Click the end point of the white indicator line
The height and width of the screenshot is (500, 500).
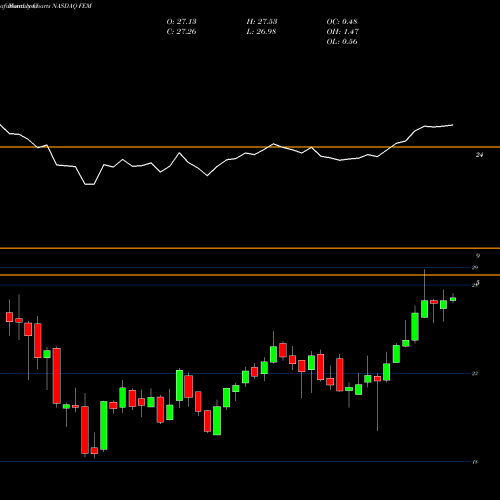click(x=453, y=125)
